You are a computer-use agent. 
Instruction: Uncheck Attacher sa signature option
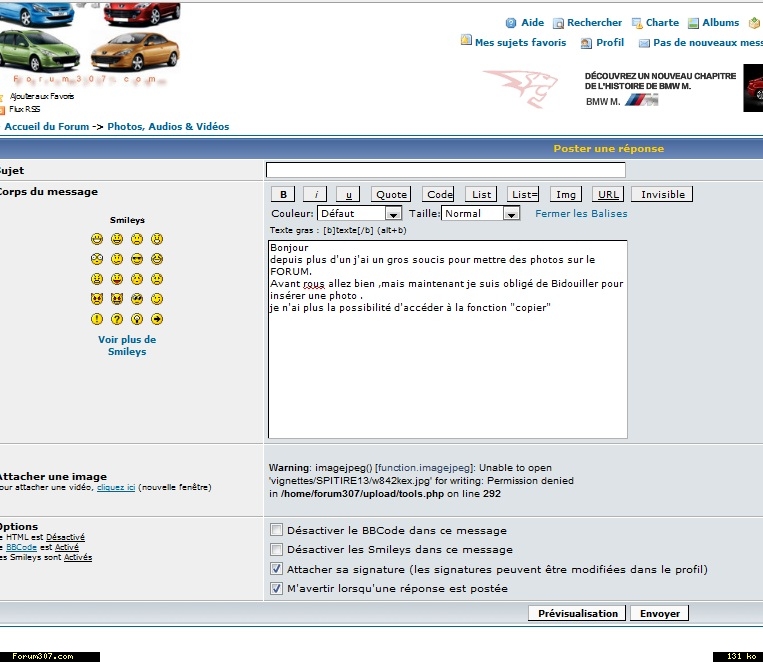[277, 569]
